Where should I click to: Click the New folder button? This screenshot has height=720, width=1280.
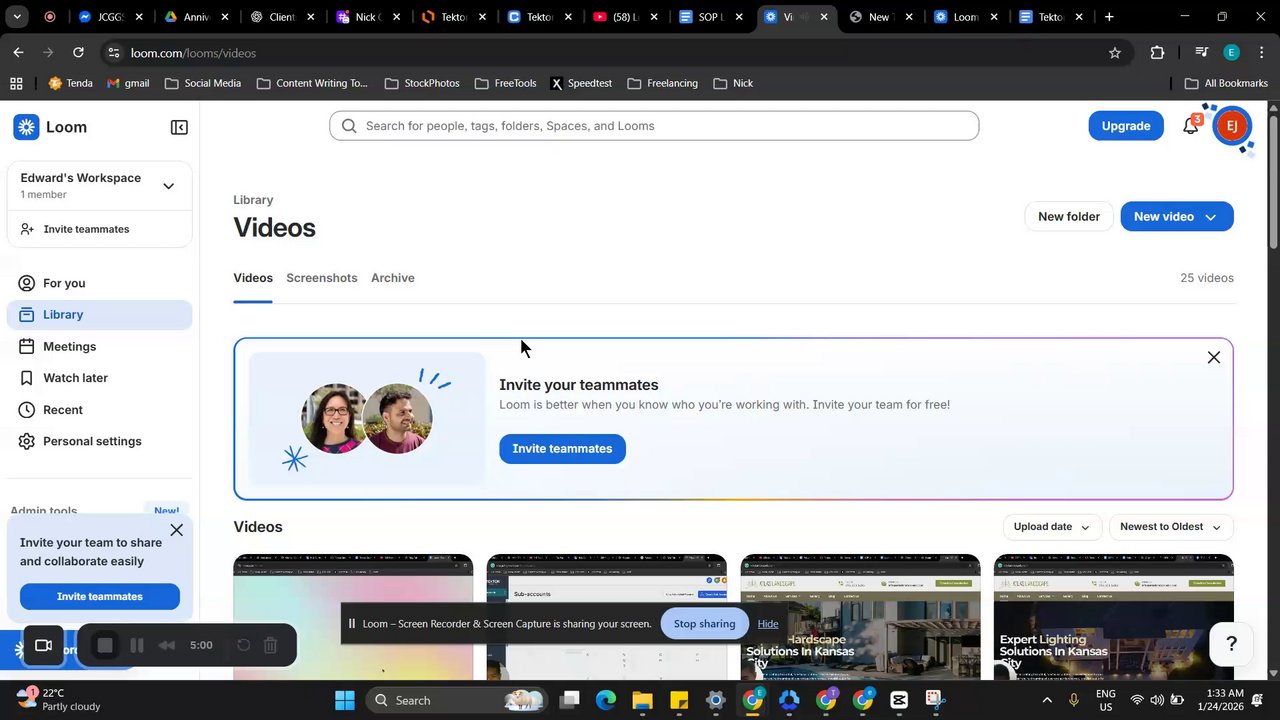click(1069, 217)
